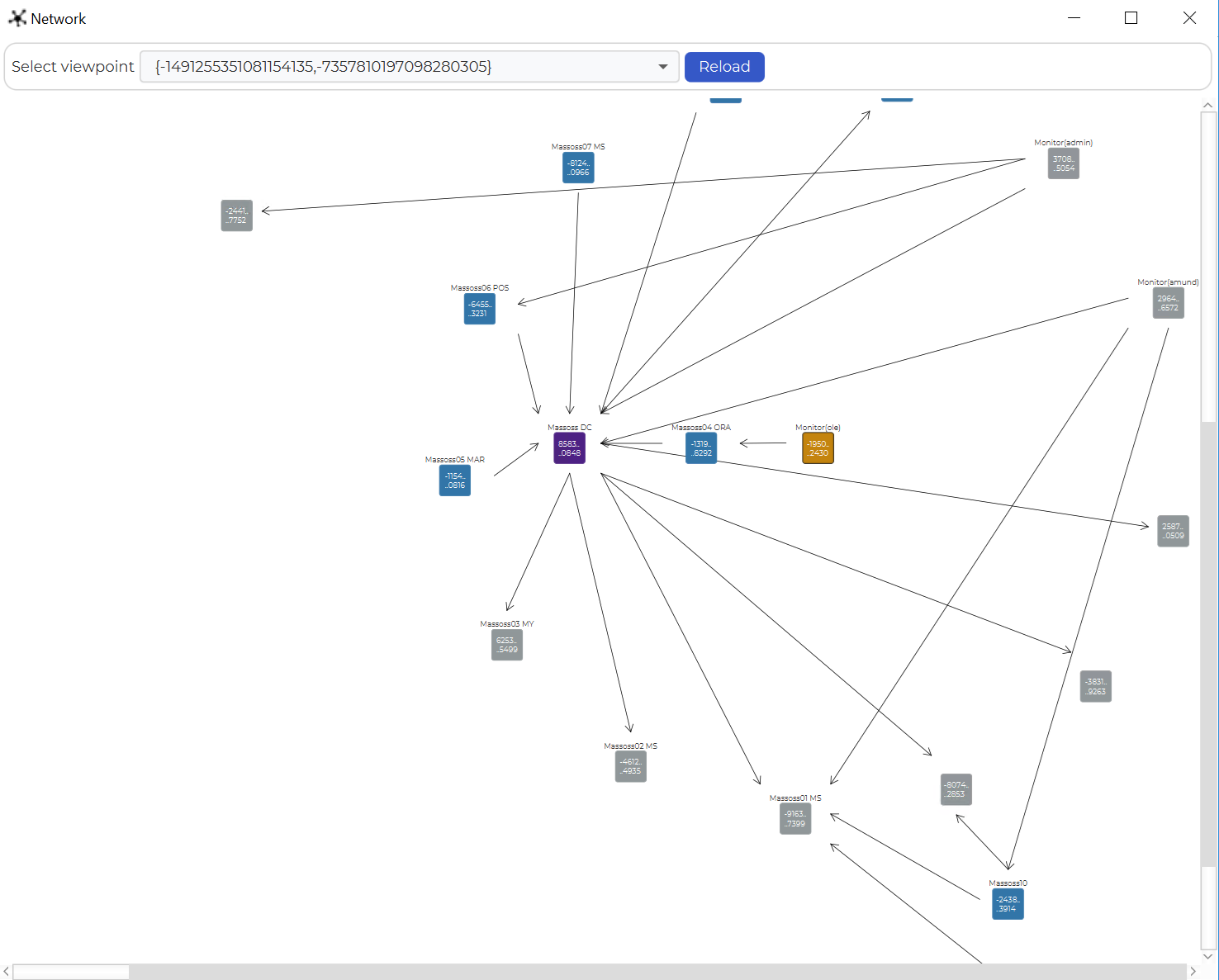The width and height of the screenshot is (1219, 980).
Task: Click the gray -2441..7752 node
Action: click(236, 215)
